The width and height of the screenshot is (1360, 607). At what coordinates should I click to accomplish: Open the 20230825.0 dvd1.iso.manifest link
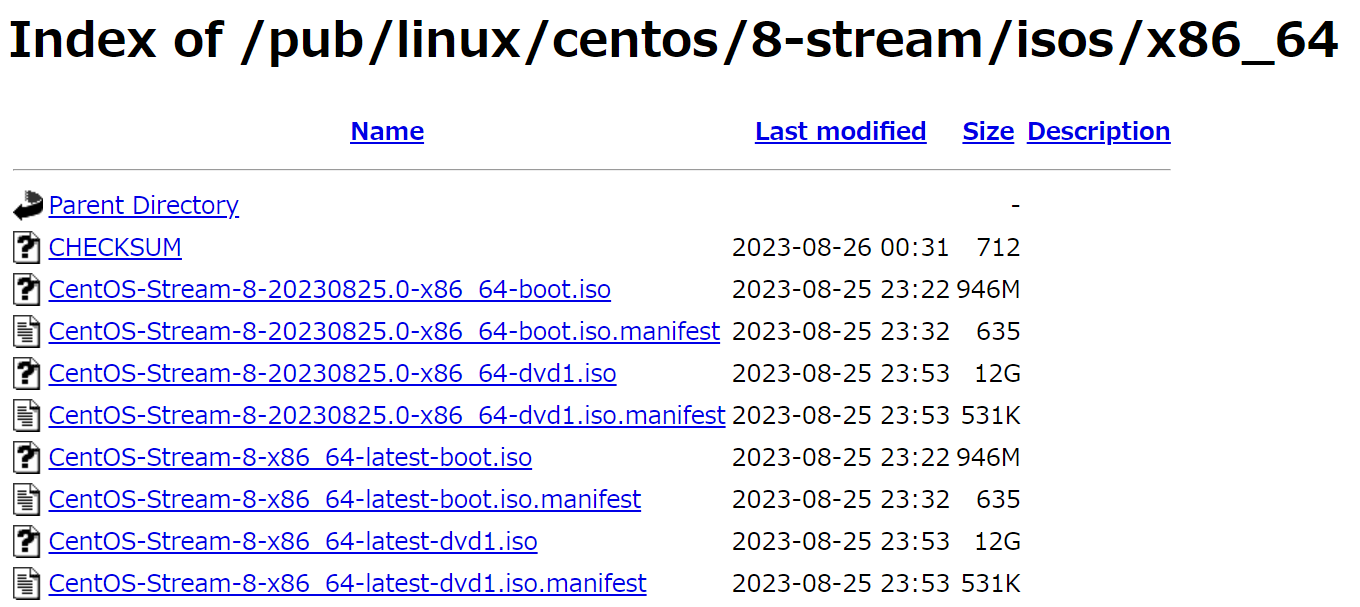point(386,415)
